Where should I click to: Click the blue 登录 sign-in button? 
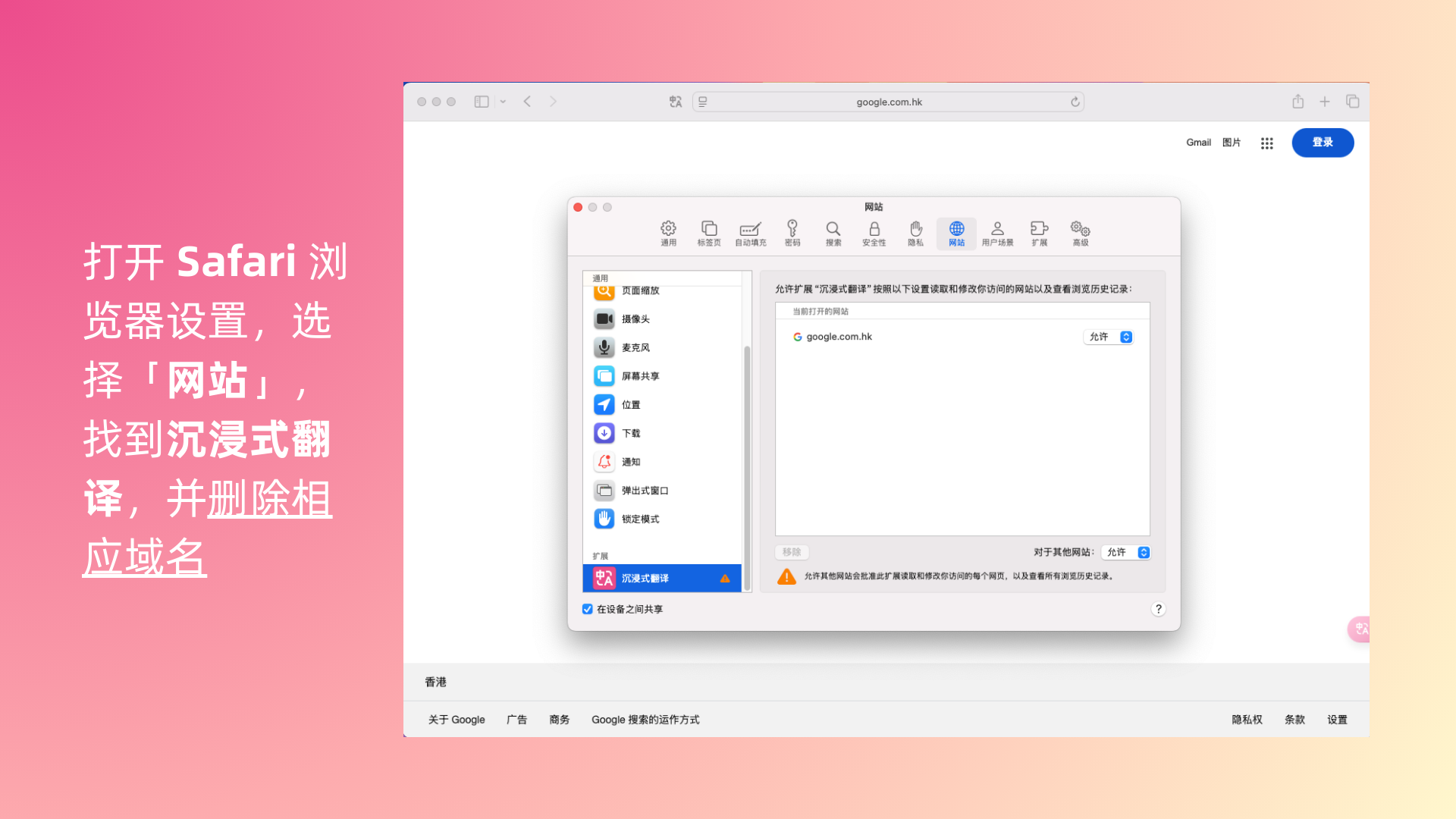click(x=1322, y=143)
